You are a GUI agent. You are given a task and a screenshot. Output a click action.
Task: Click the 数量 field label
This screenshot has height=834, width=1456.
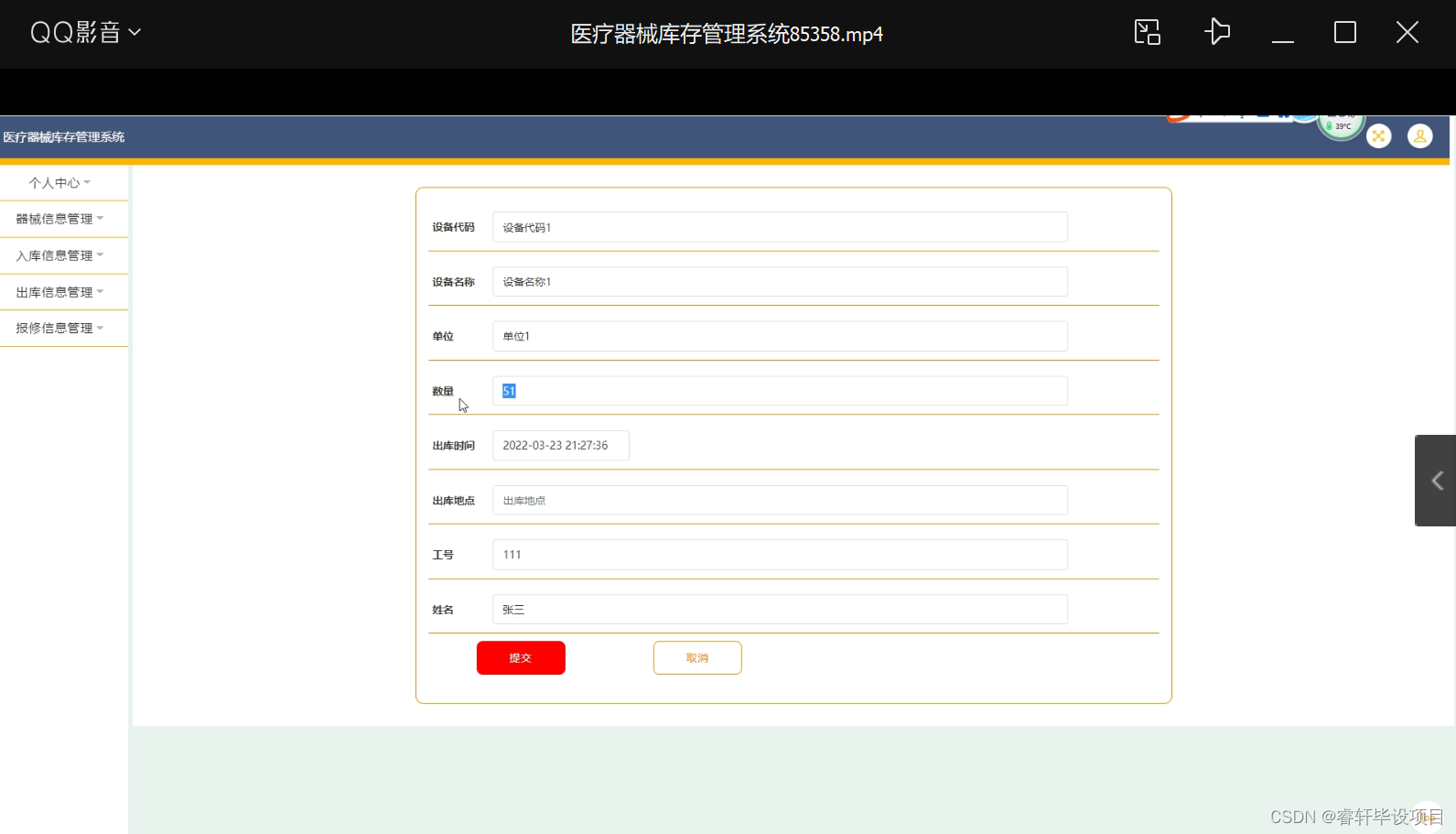[x=443, y=391]
